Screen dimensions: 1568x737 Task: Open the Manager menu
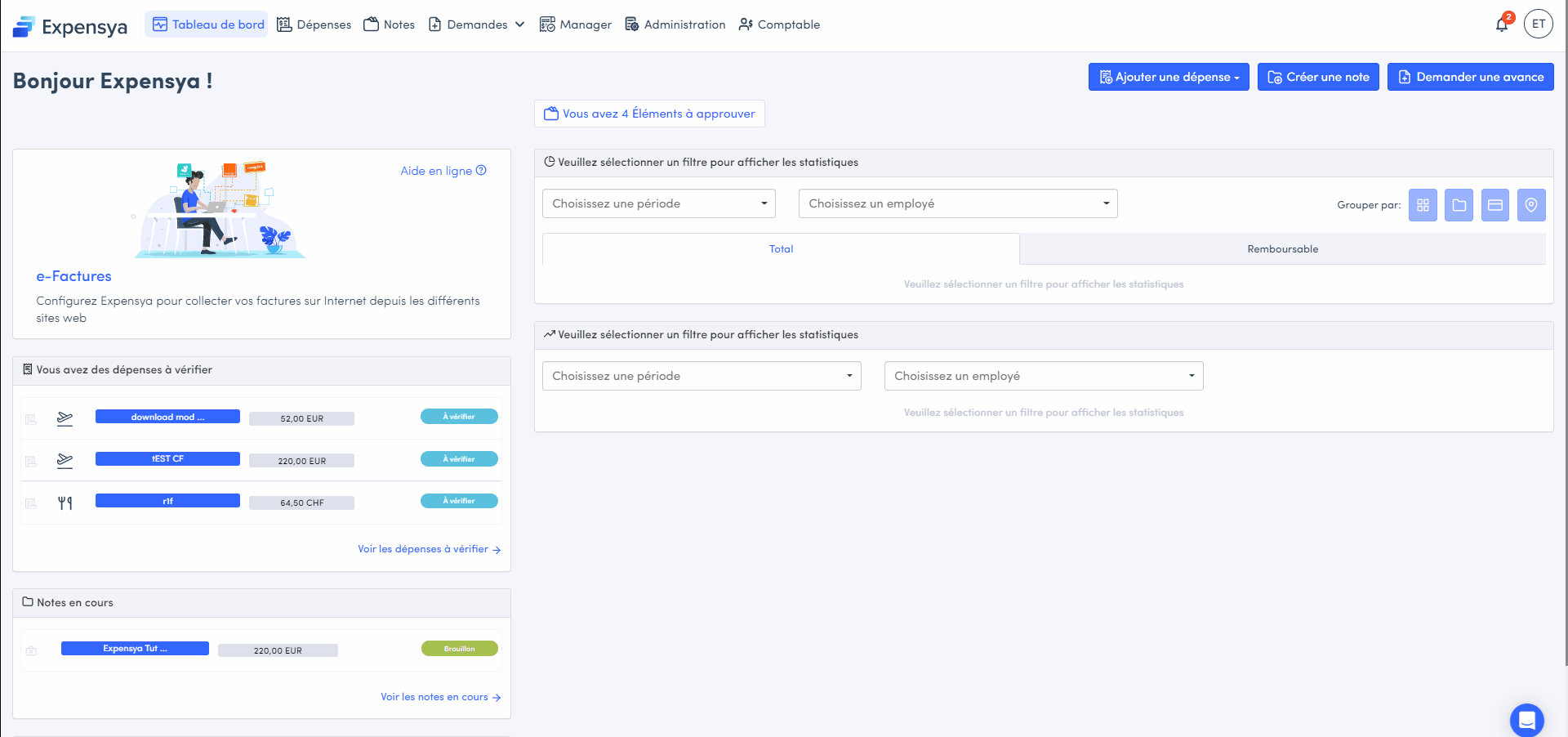[576, 25]
